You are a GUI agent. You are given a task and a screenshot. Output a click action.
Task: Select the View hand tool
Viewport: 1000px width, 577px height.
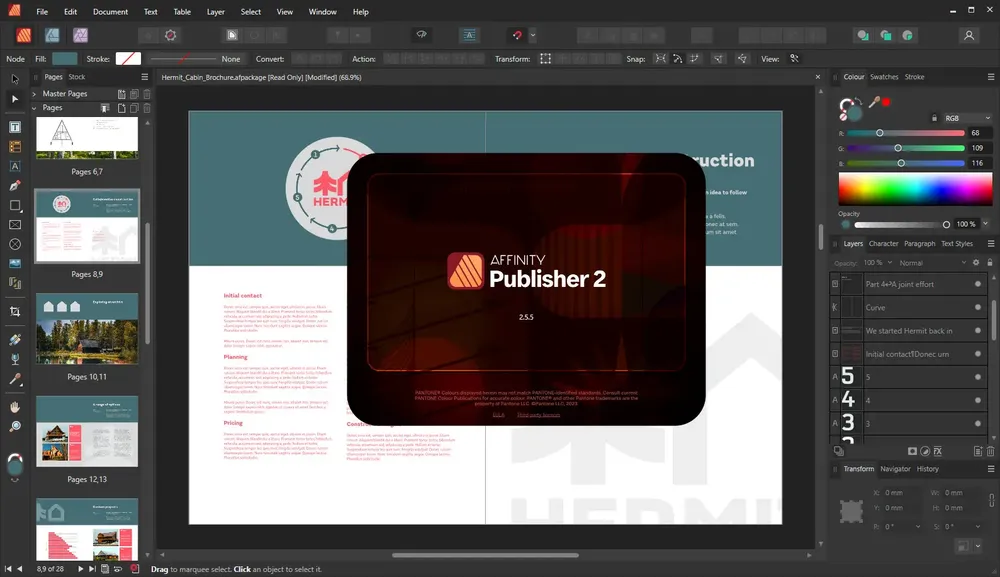pos(15,407)
